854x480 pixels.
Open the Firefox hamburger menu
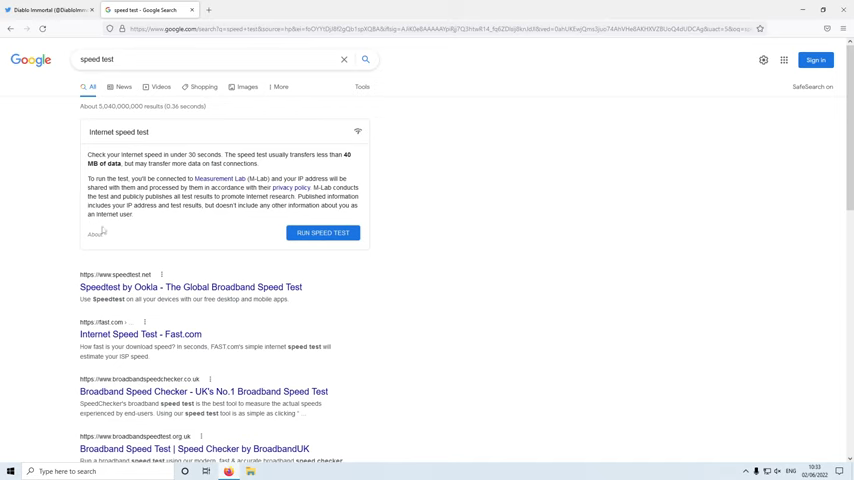tap(843, 29)
